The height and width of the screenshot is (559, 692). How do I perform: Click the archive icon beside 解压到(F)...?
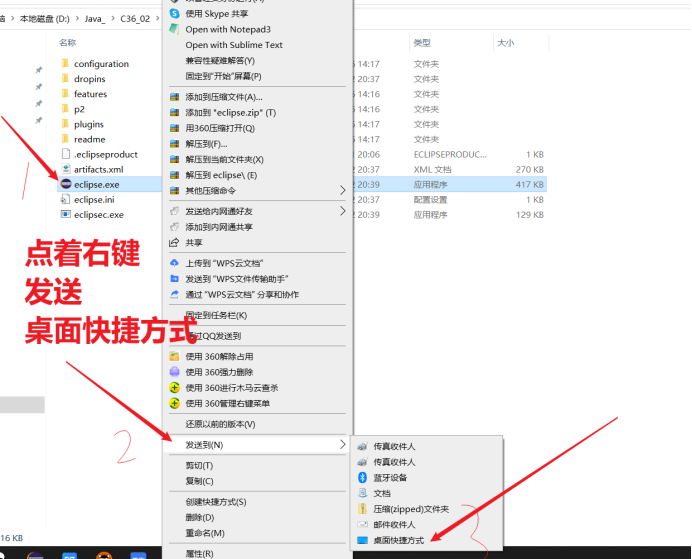pyautogui.click(x=175, y=144)
